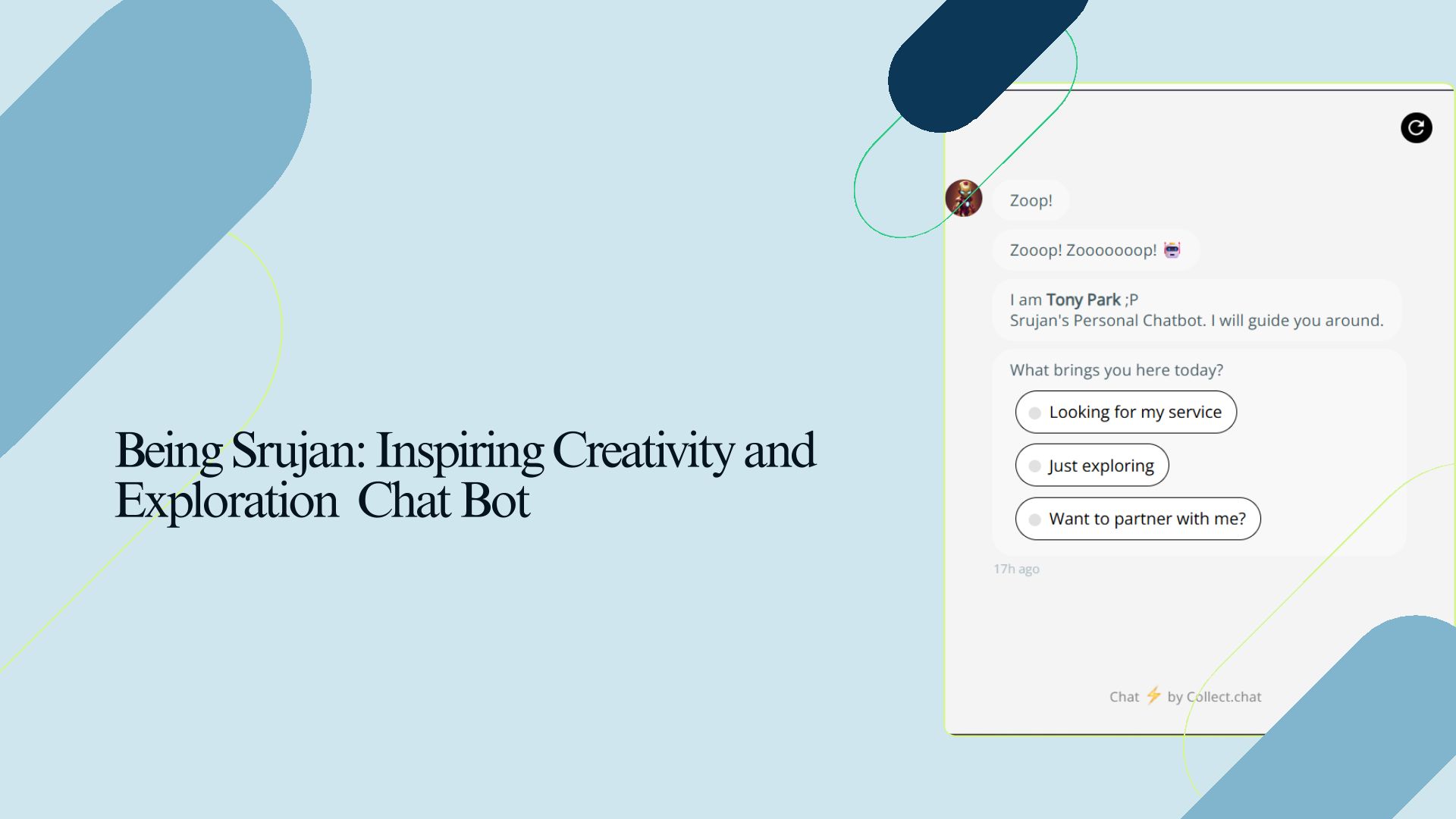Pick 'Want to partner with me?' option

click(x=1137, y=519)
